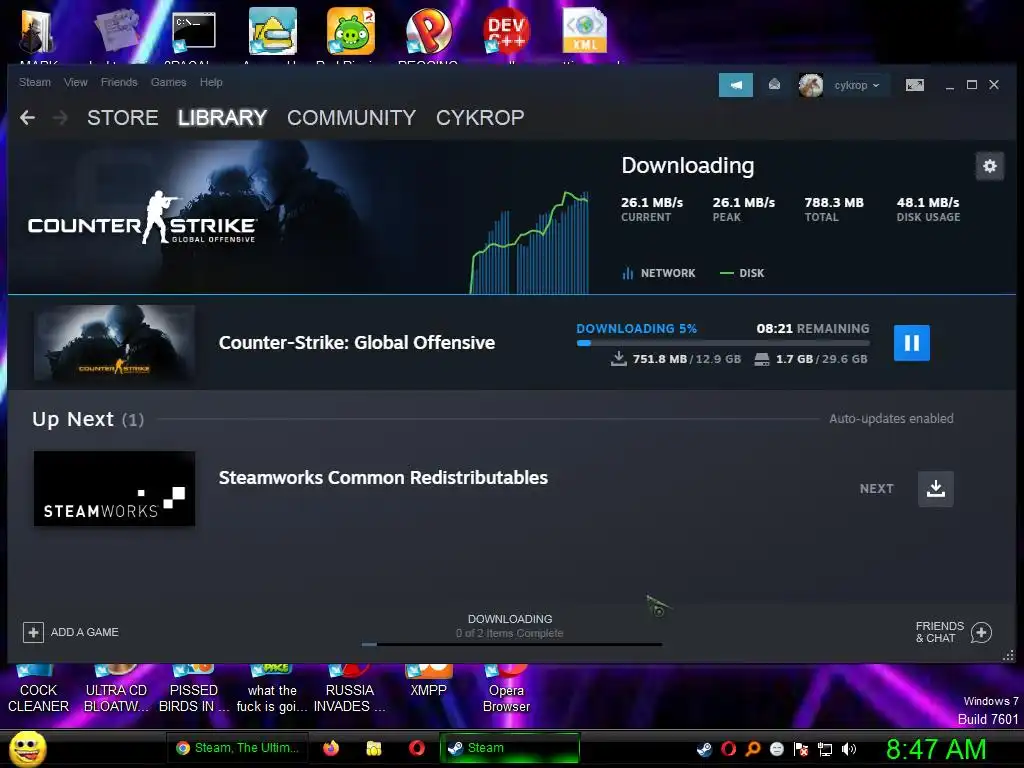Click the Action Center flag tray icon
Image resolution: width=1024 pixels, height=768 pixels.
pyautogui.click(x=801, y=750)
